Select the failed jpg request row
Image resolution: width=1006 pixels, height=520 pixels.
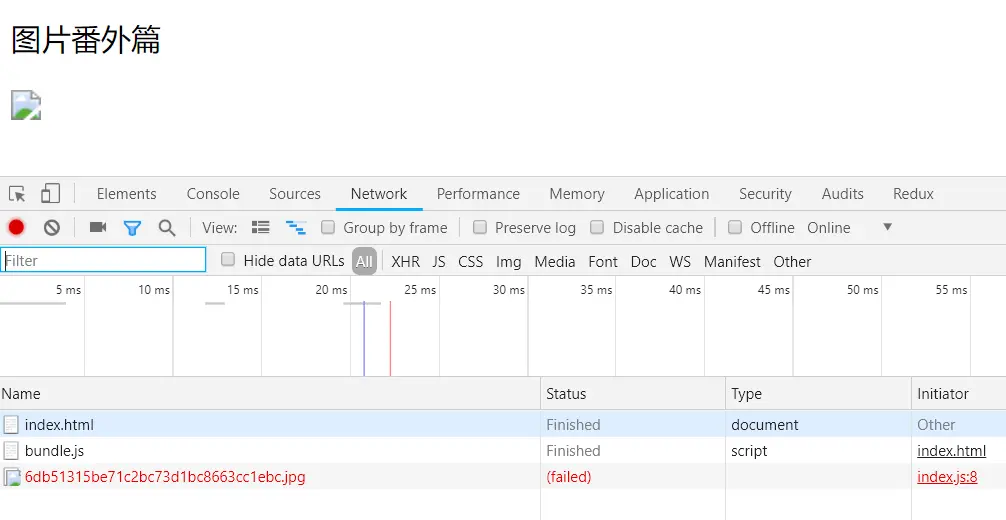165,477
